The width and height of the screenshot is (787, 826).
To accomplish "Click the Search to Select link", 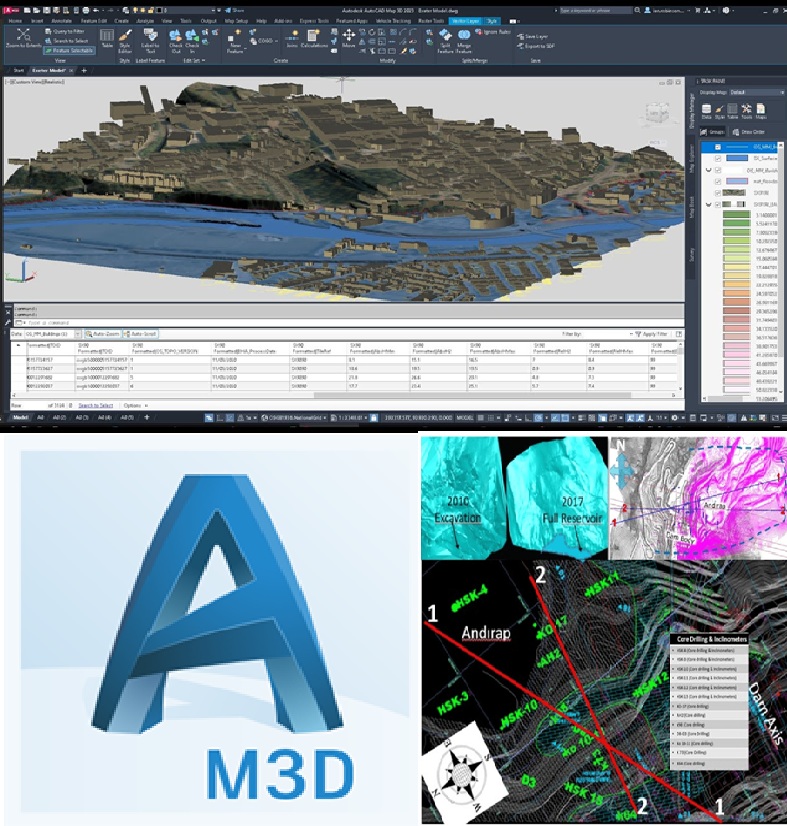I will pyautogui.click(x=95, y=406).
